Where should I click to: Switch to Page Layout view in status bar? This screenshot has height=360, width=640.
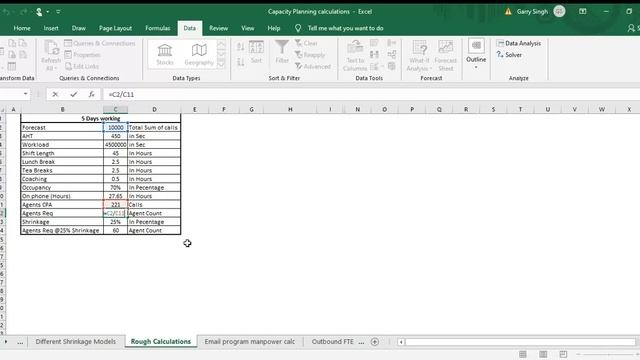pyautogui.click(x=543, y=354)
